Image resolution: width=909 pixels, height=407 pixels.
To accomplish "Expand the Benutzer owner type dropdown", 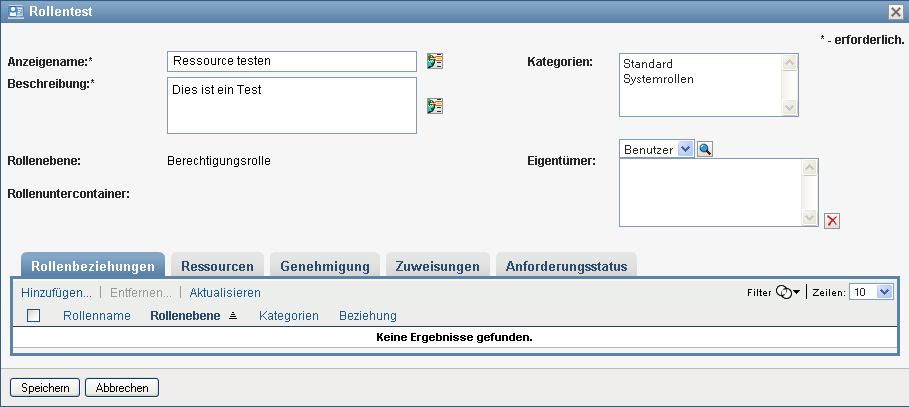I will (x=685, y=149).
